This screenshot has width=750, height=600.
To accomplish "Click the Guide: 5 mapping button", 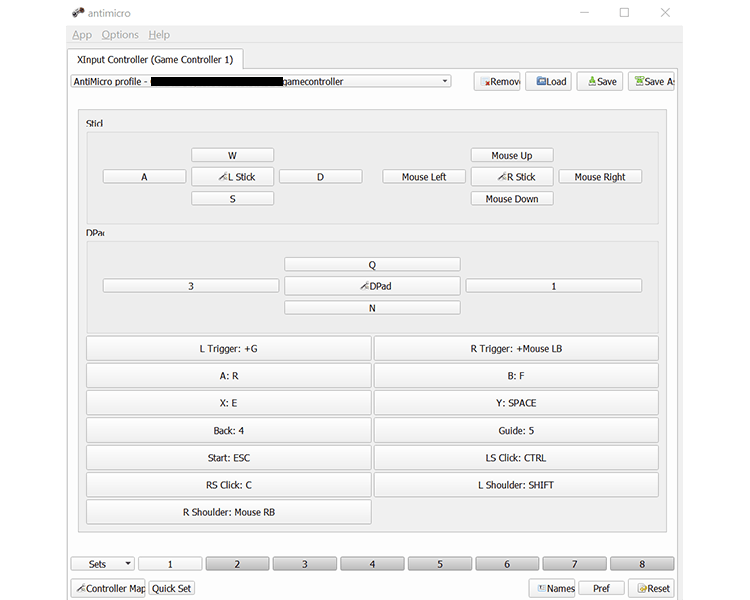I will [x=516, y=430].
